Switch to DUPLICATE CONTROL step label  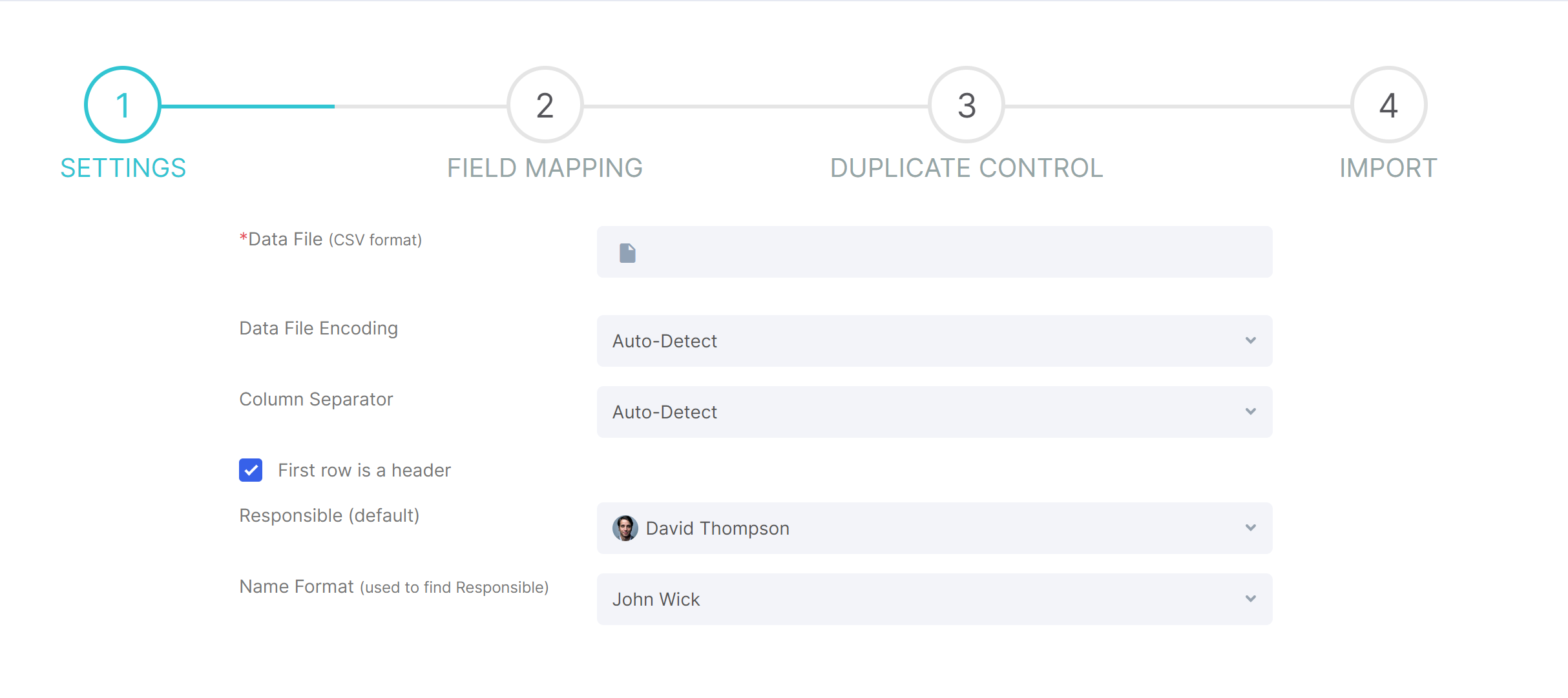pos(967,168)
